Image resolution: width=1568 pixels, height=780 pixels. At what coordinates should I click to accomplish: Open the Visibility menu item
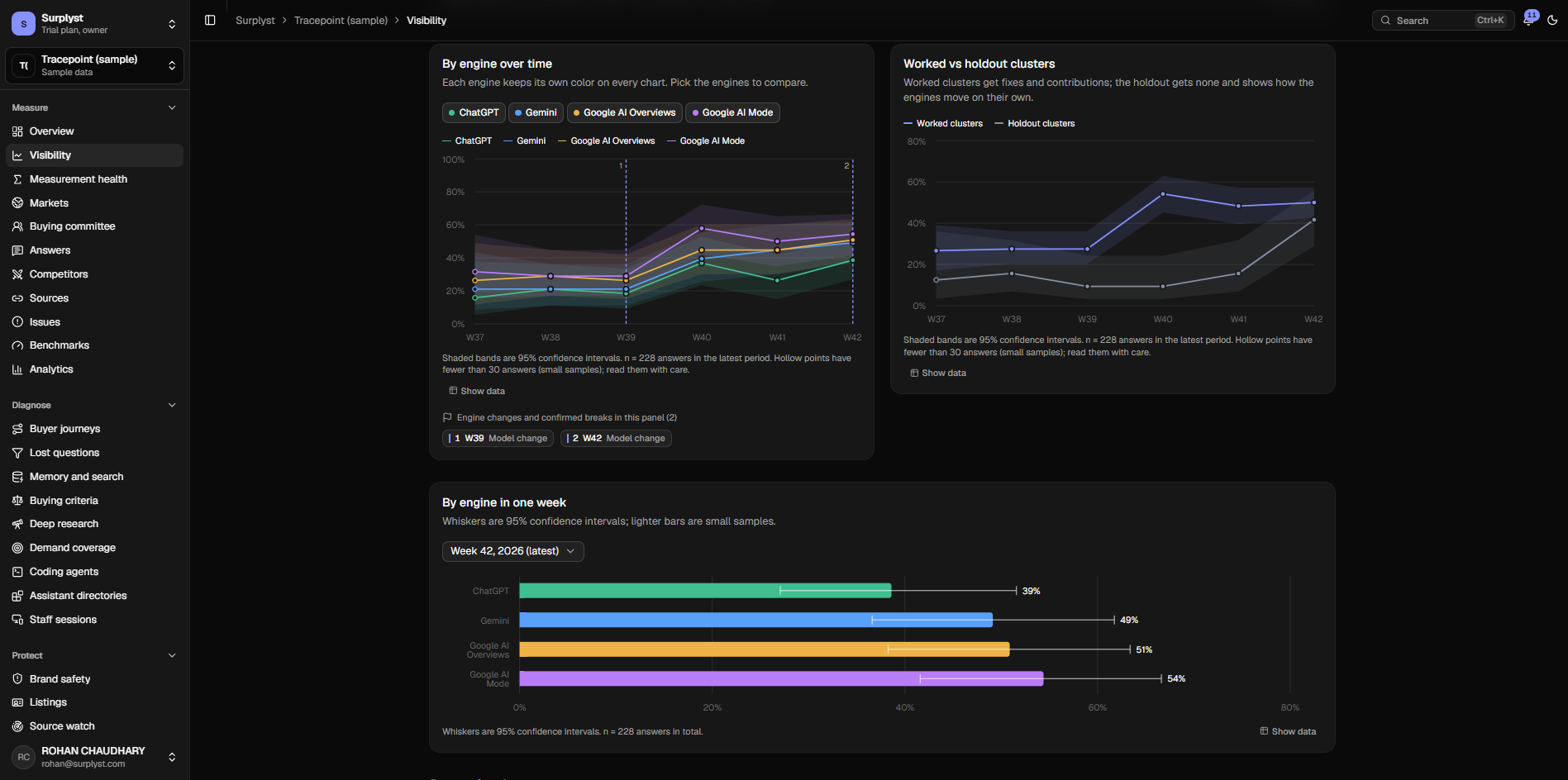94,155
